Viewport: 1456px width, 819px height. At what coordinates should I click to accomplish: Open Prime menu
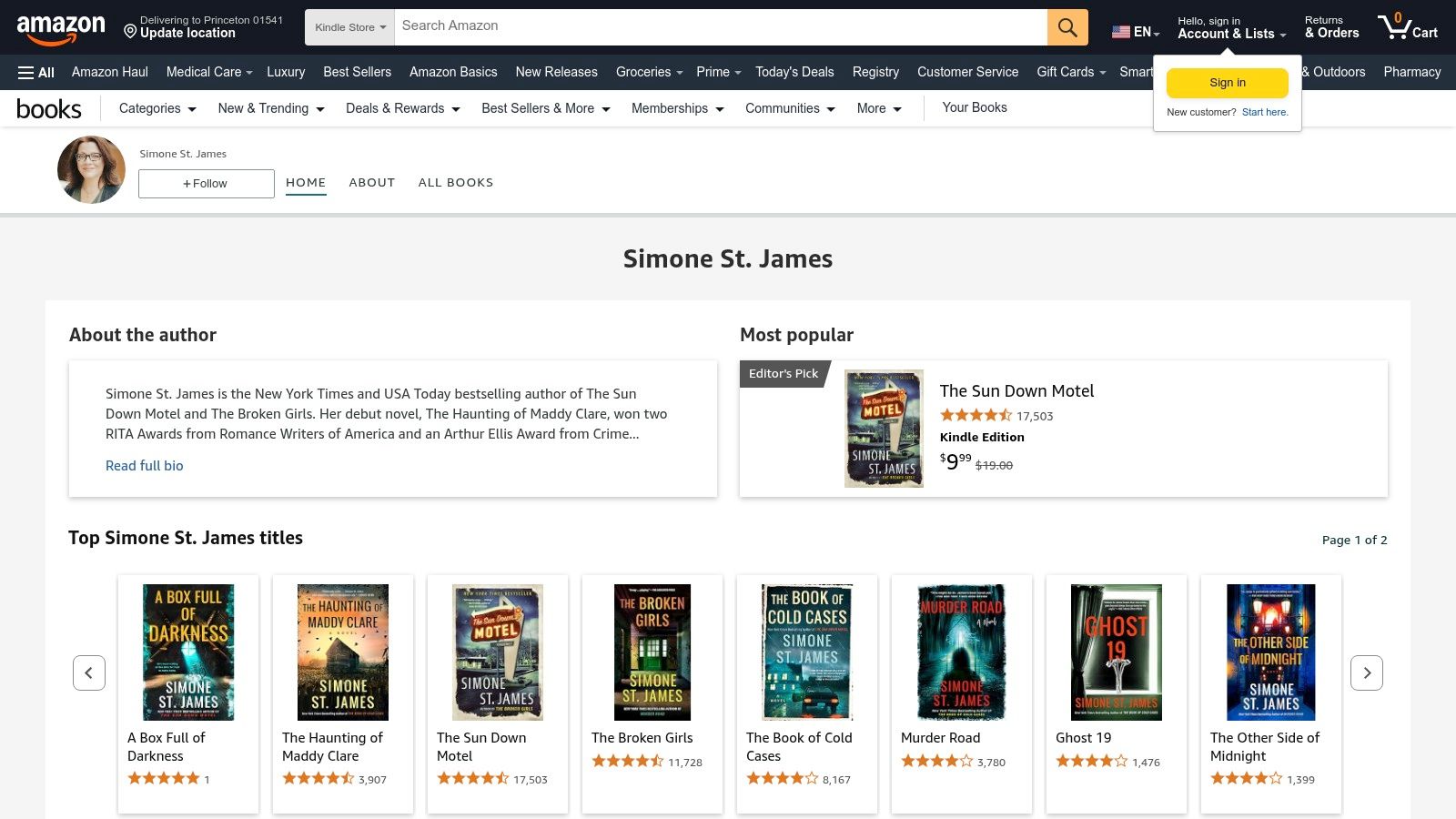(718, 72)
